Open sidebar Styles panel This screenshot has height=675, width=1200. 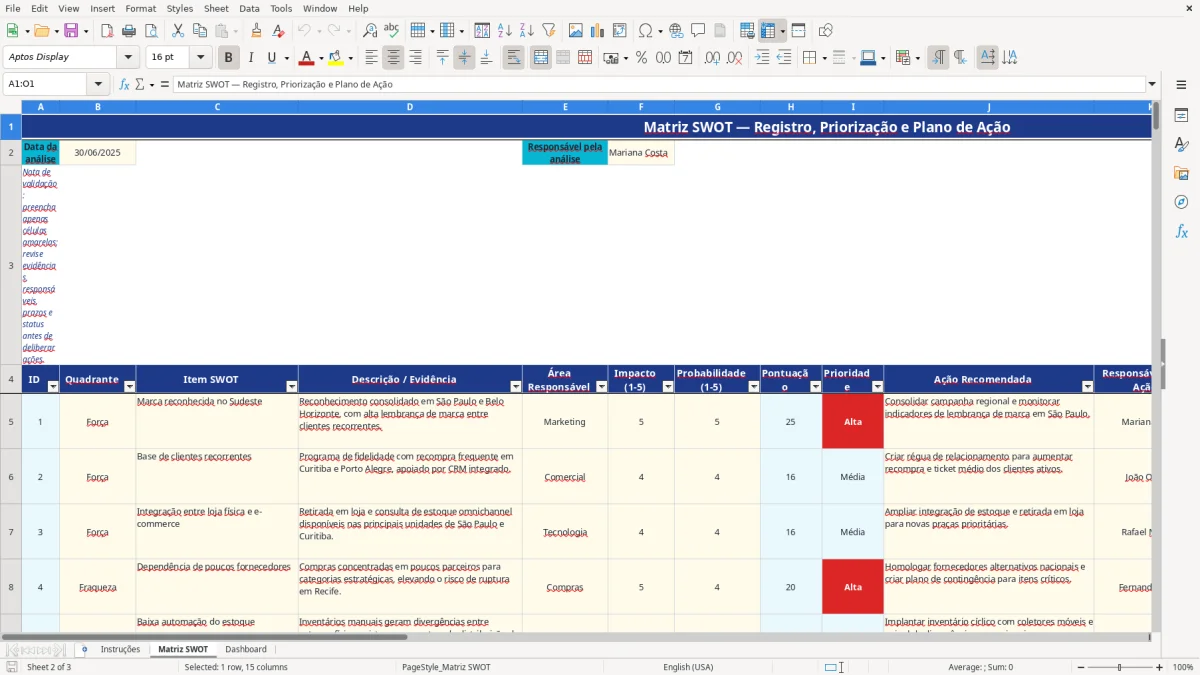[1181, 144]
